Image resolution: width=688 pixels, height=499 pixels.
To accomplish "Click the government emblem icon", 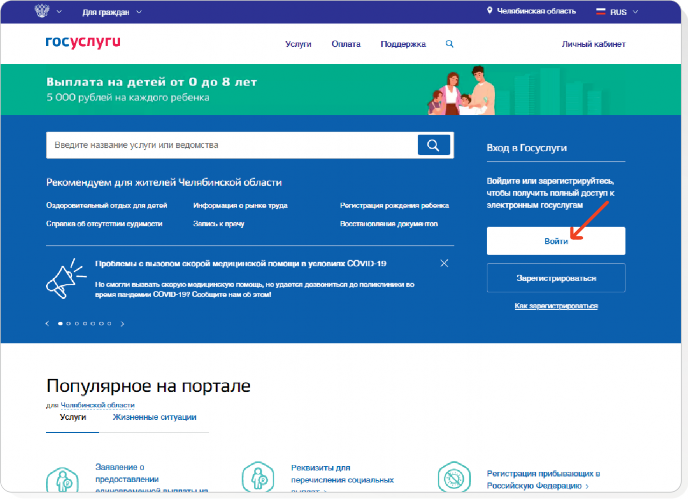I will 42,11.
